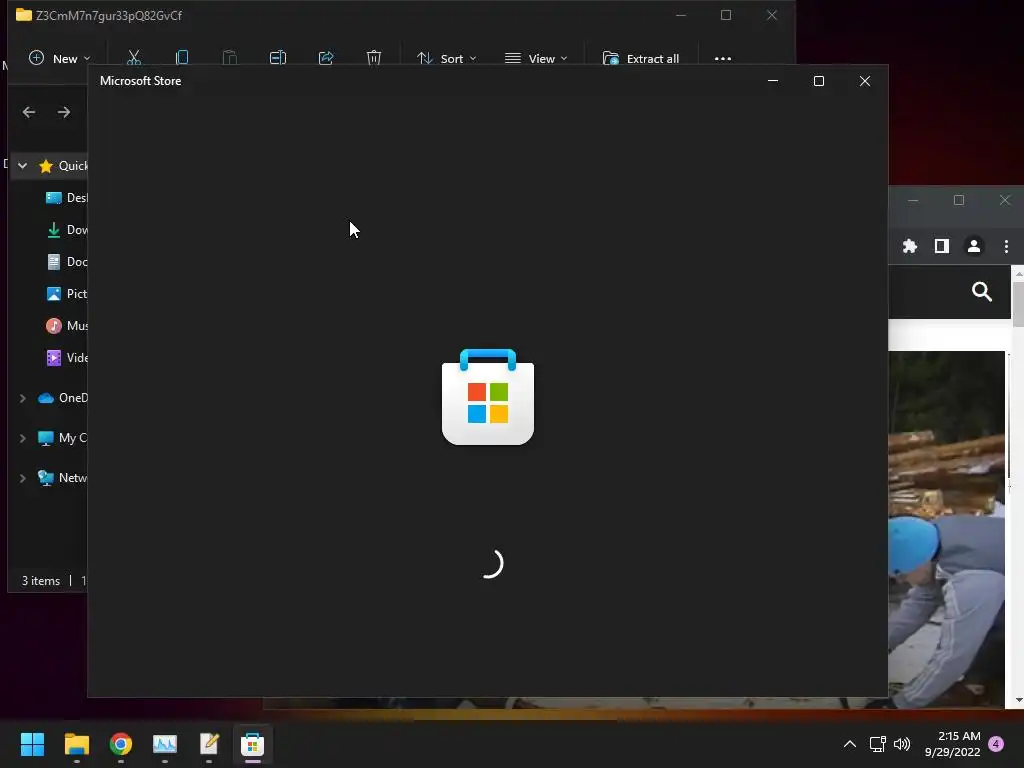Go back in File Explorer
1024x768 pixels.
(x=29, y=112)
